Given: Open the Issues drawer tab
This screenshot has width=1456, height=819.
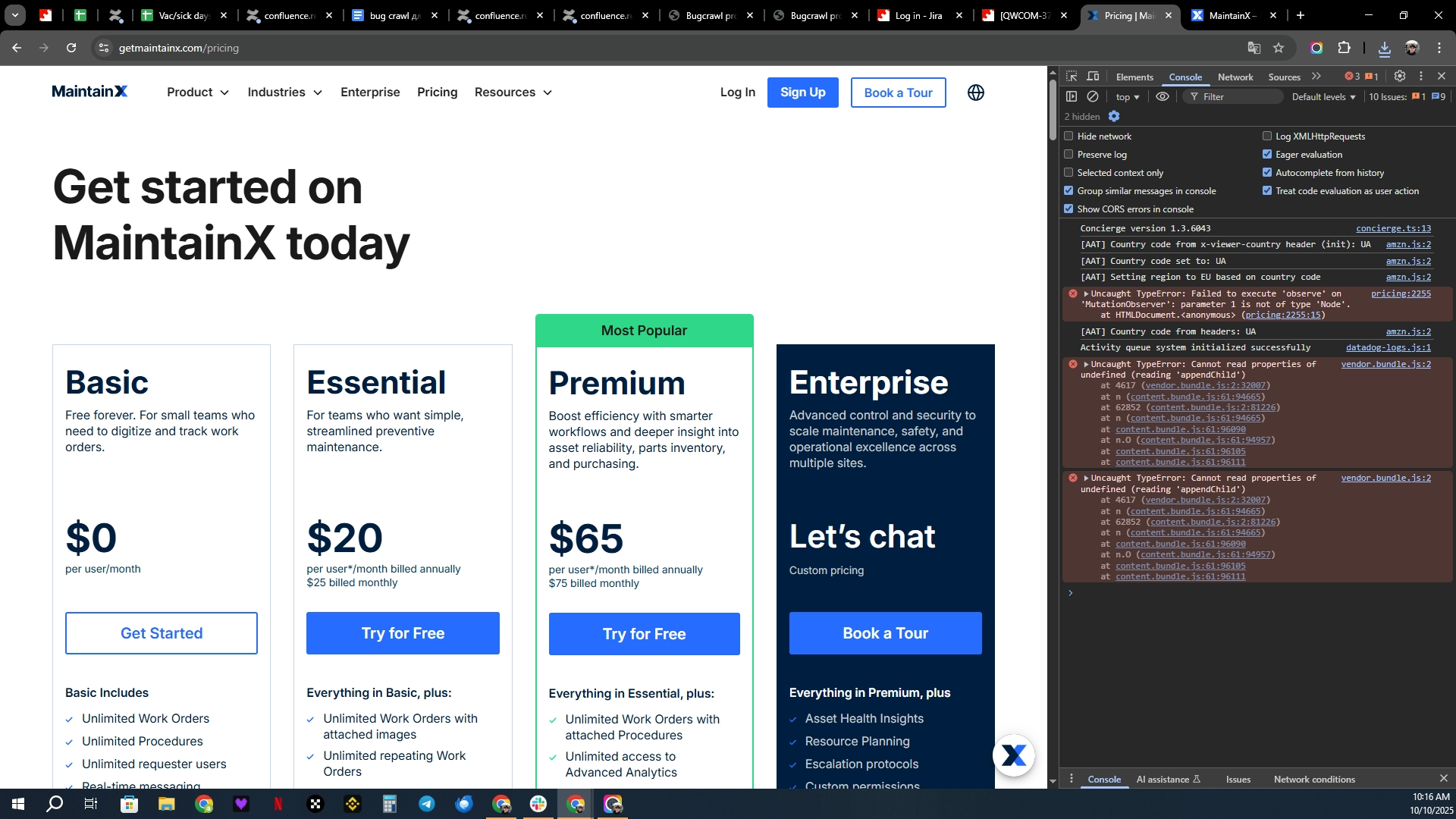Looking at the screenshot, I should coord(1238,780).
